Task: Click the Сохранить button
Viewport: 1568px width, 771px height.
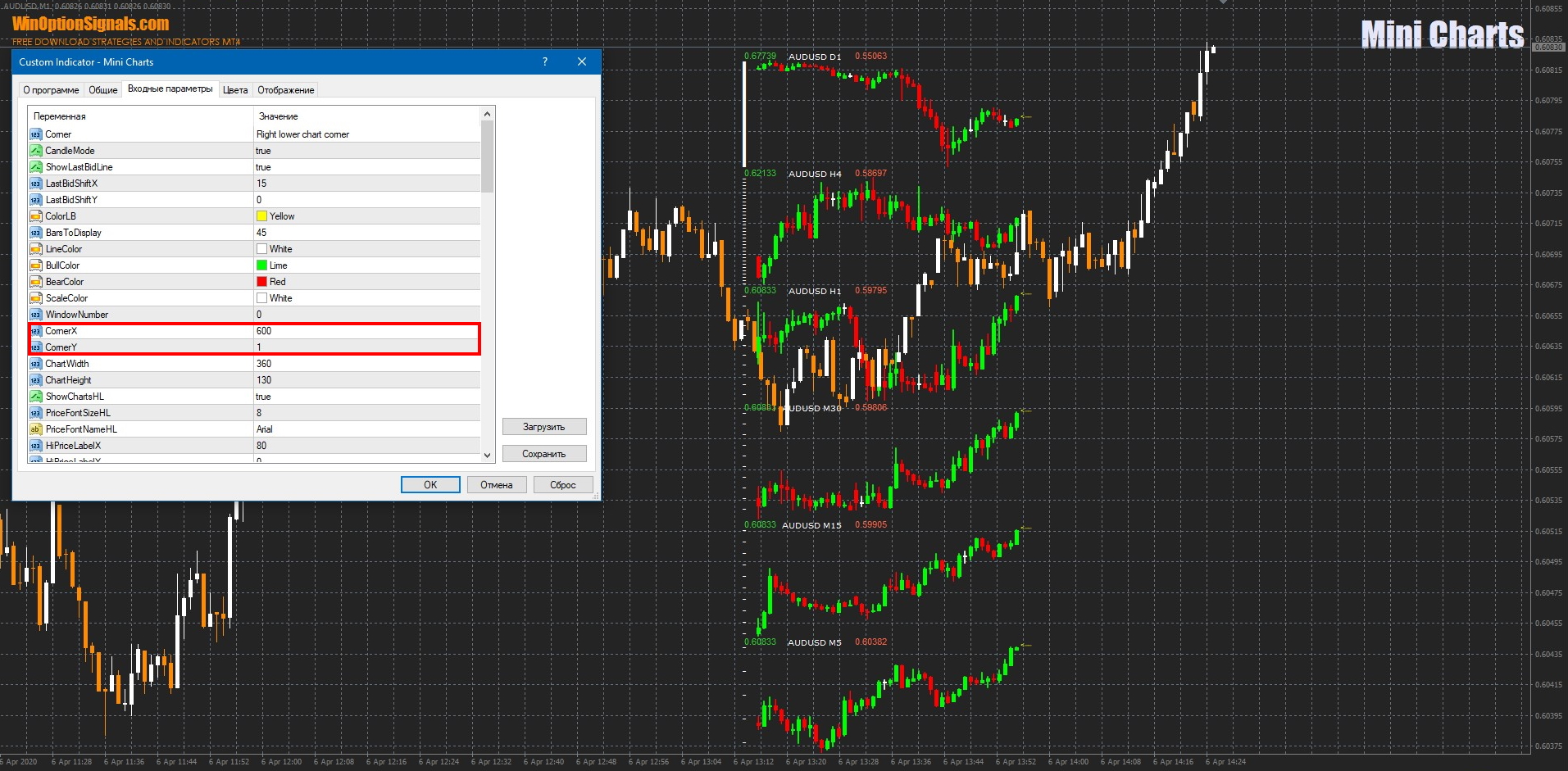Action: pyautogui.click(x=544, y=454)
